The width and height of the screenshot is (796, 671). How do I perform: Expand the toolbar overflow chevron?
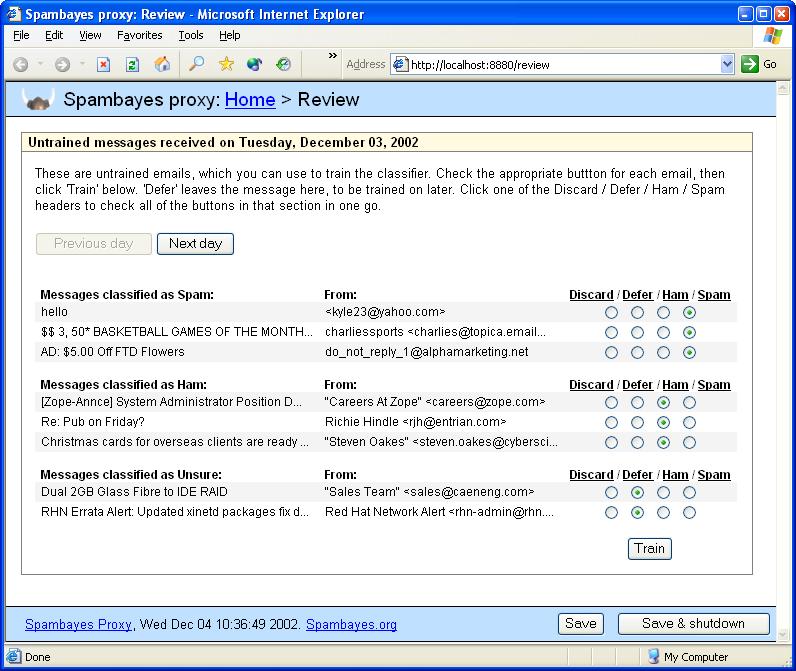[x=333, y=57]
